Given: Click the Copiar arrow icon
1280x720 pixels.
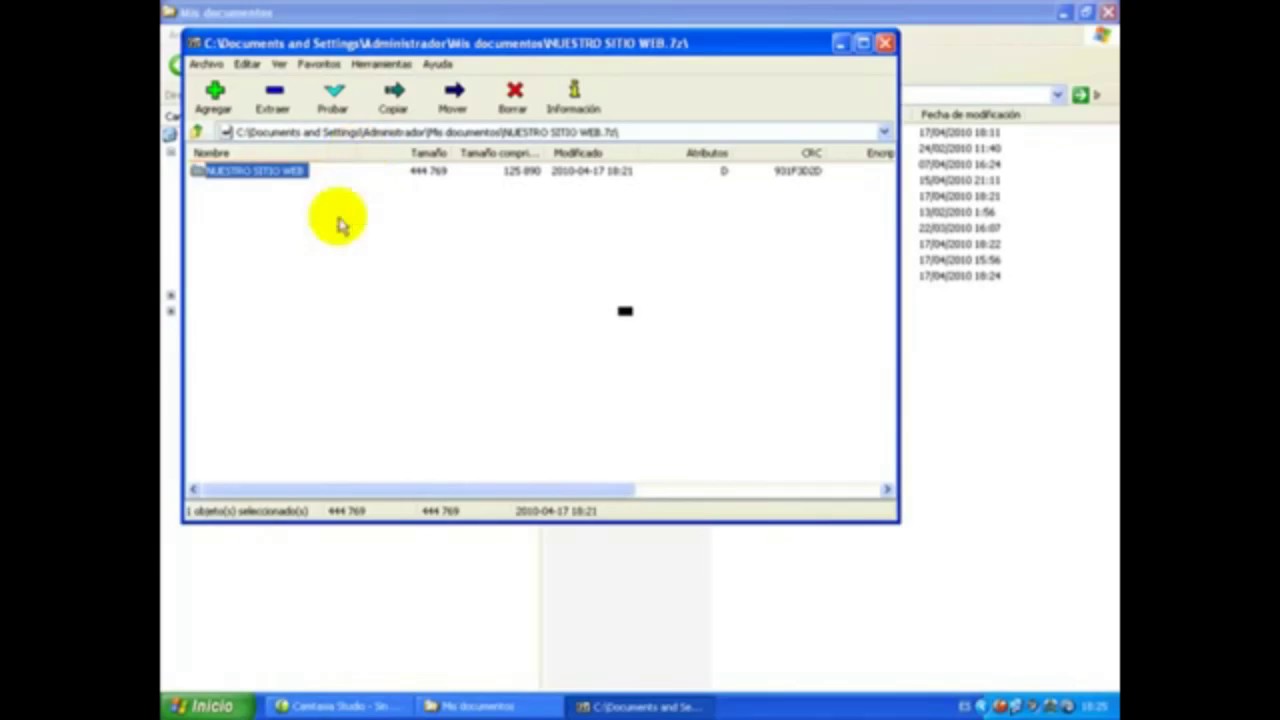Looking at the screenshot, I should click(x=394, y=91).
